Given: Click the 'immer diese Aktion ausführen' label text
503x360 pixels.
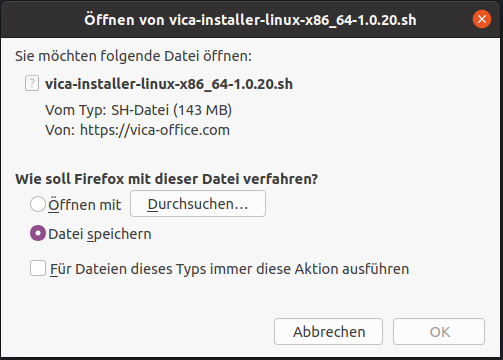Looking at the screenshot, I should point(310,269).
